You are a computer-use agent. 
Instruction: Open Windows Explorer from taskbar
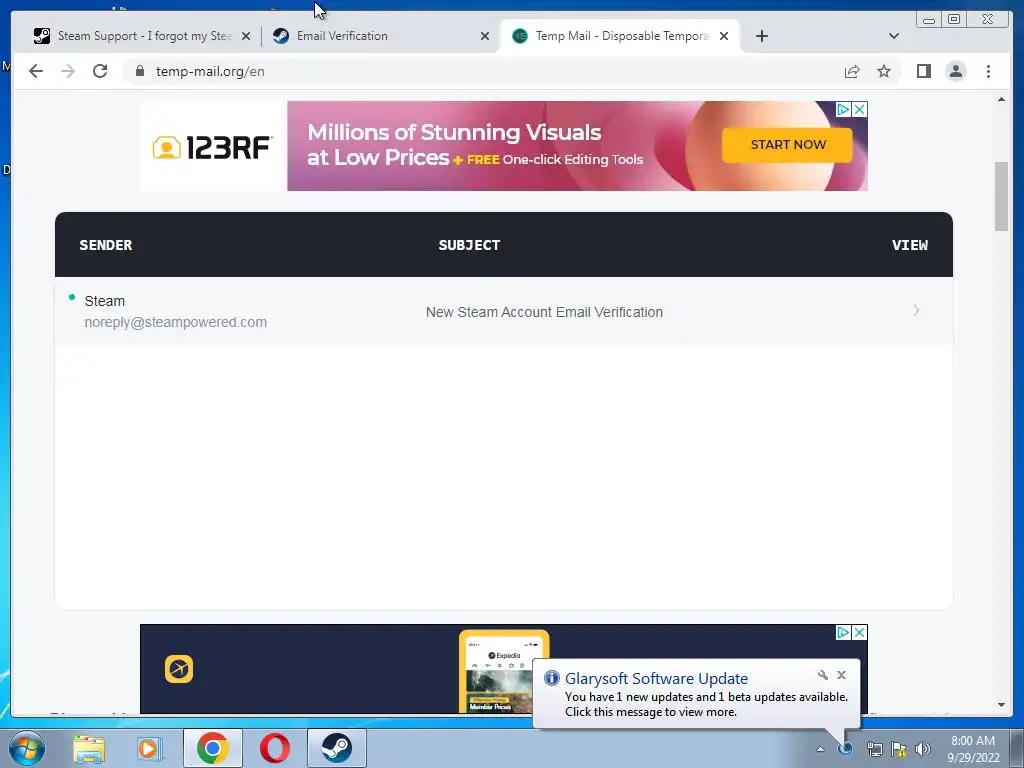click(x=89, y=748)
